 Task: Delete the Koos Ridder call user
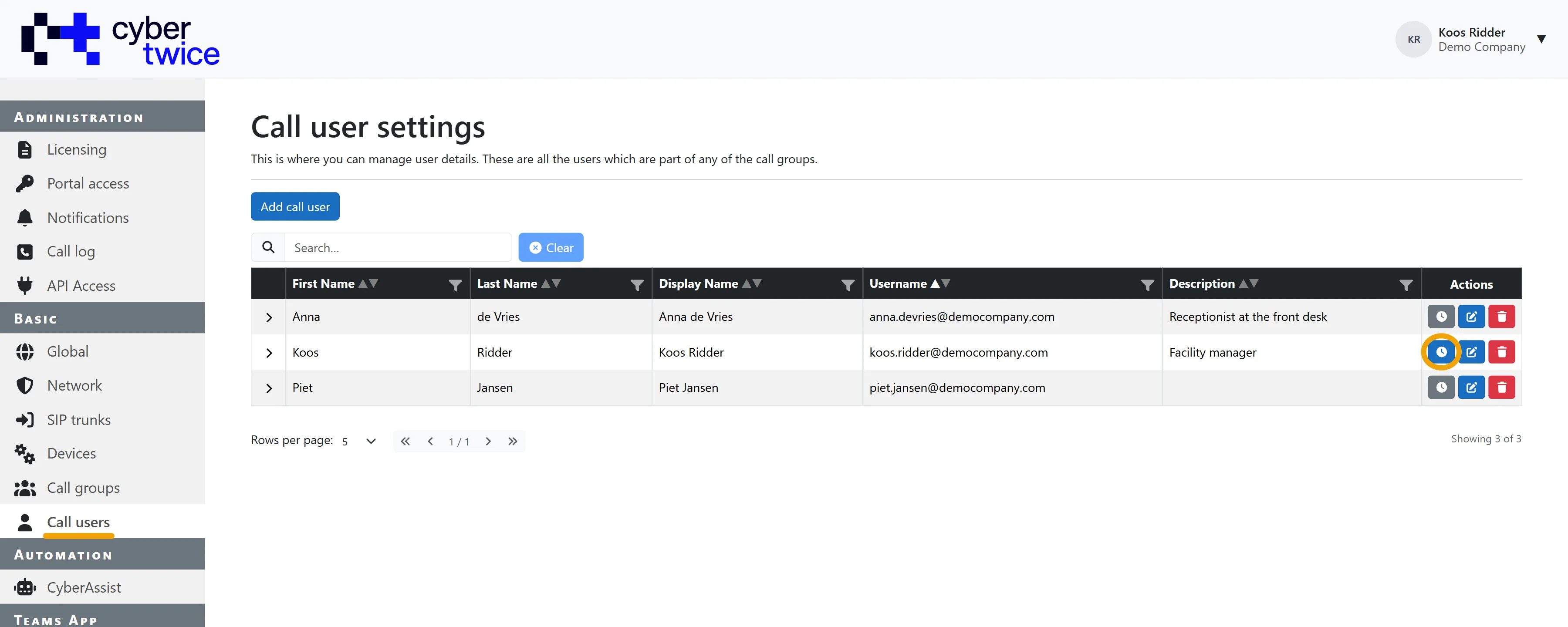click(x=1502, y=352)
